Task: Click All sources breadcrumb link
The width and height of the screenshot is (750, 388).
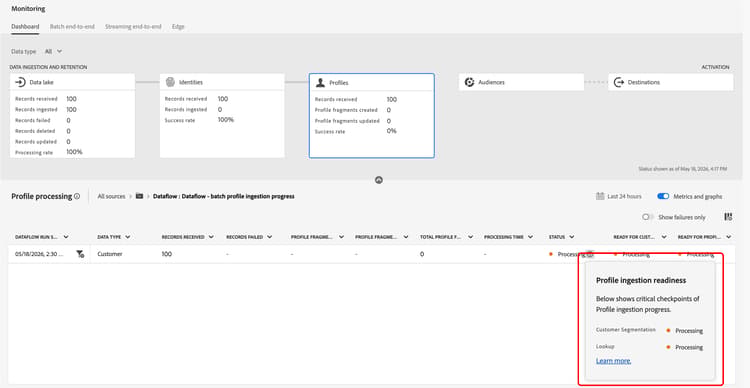Action: [111, 196]
